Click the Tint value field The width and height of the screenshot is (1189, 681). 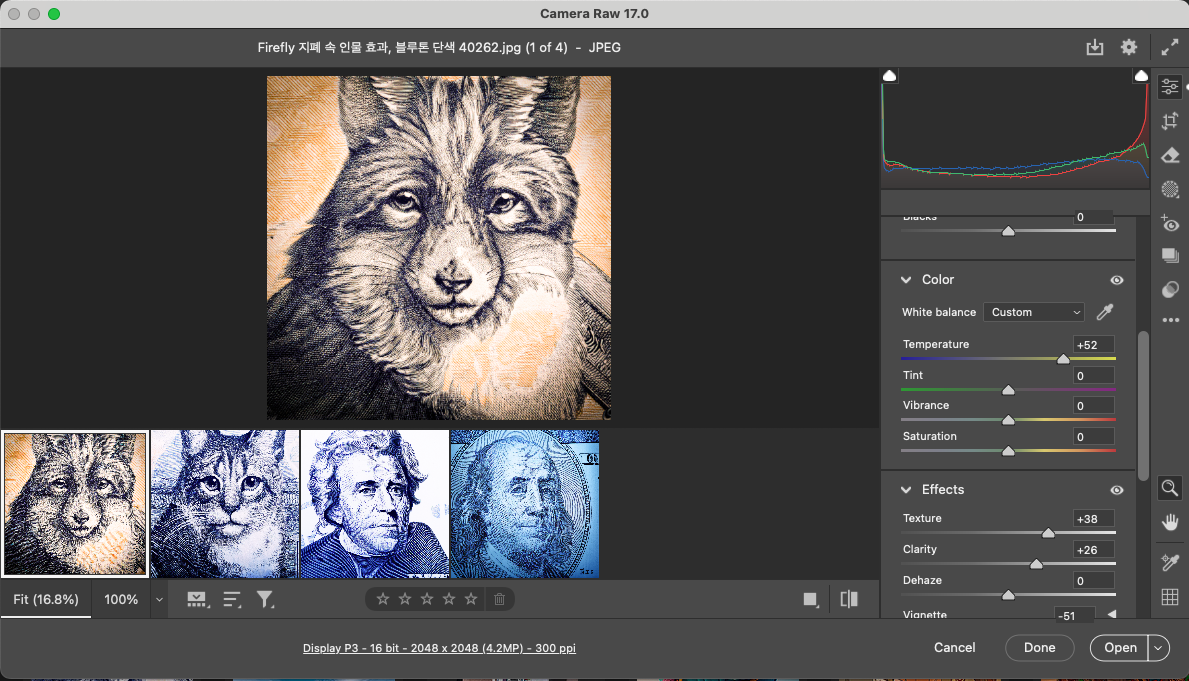tap(1093, 375)
